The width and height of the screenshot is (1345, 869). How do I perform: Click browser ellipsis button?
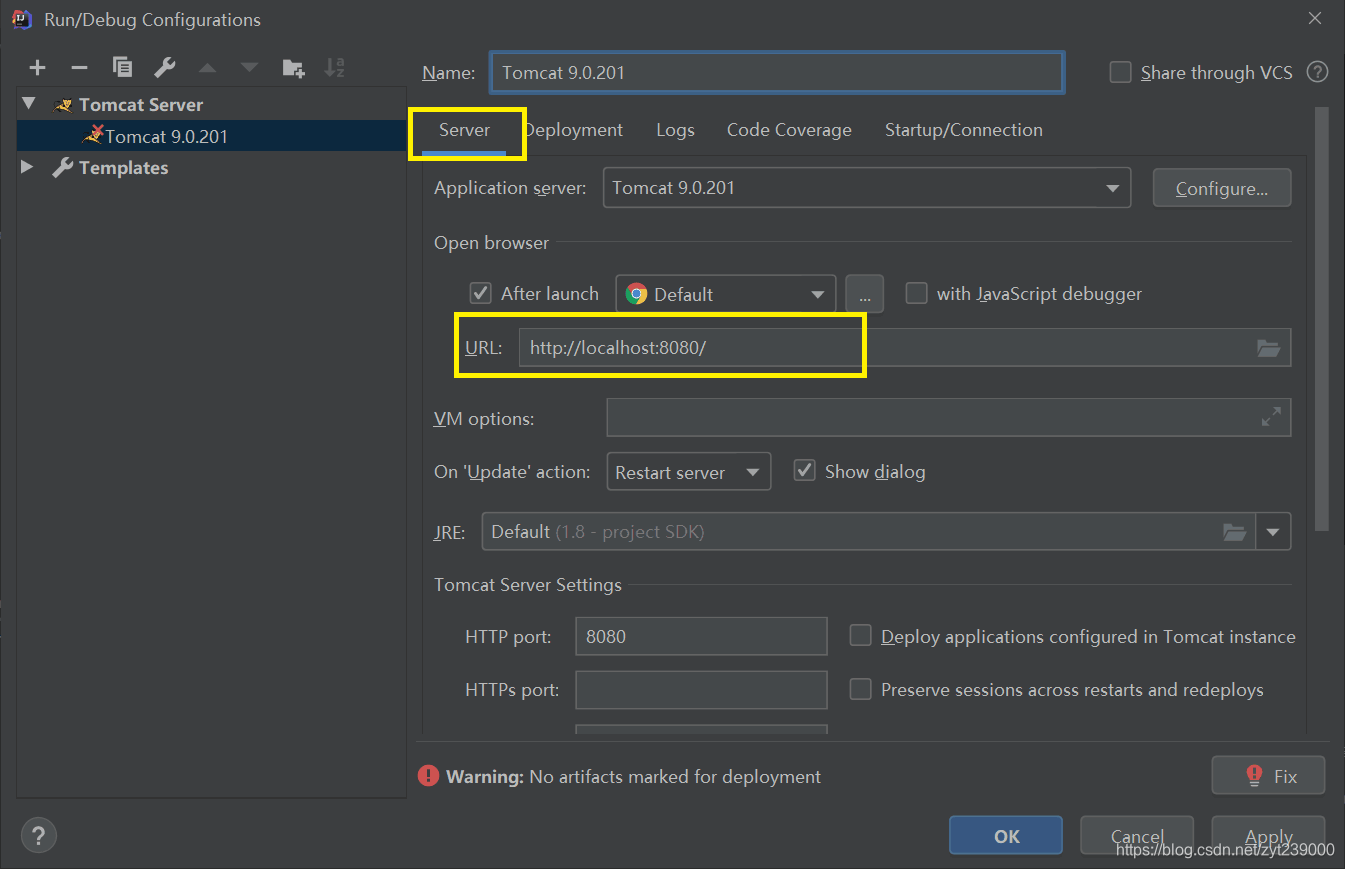pyautogui.click(x=865, y=294)
